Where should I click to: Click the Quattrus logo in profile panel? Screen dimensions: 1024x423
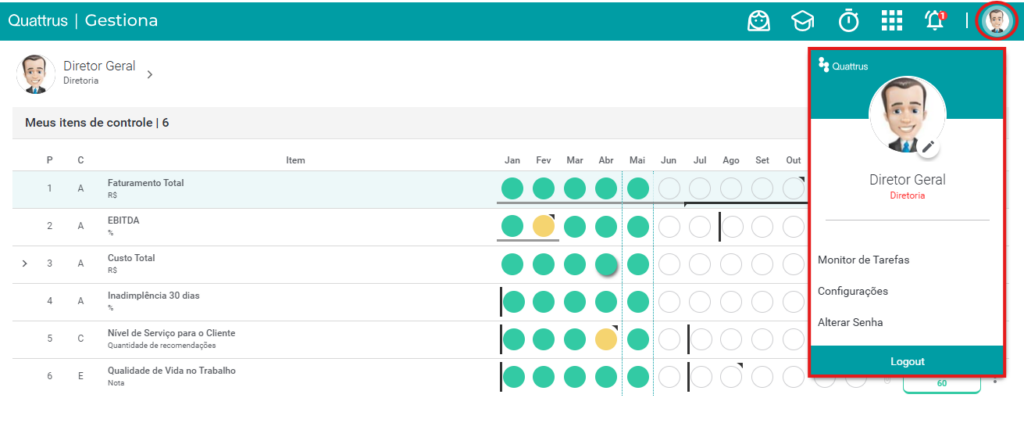click(842, 65)
